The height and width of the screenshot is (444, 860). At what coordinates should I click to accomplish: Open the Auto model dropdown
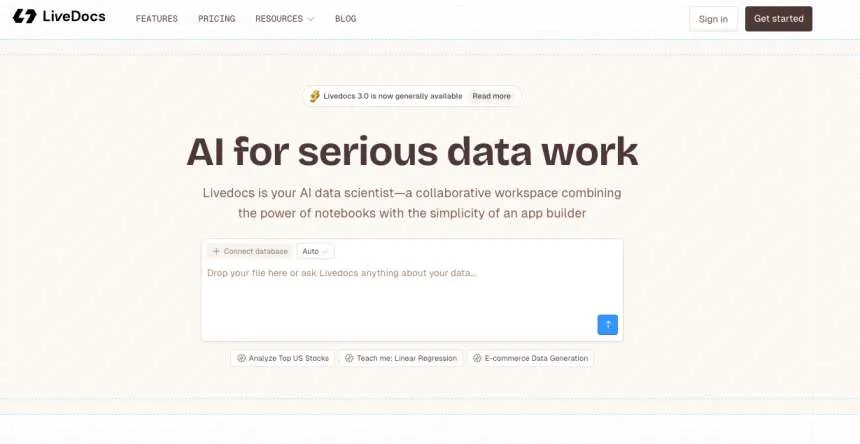[316, 252]
